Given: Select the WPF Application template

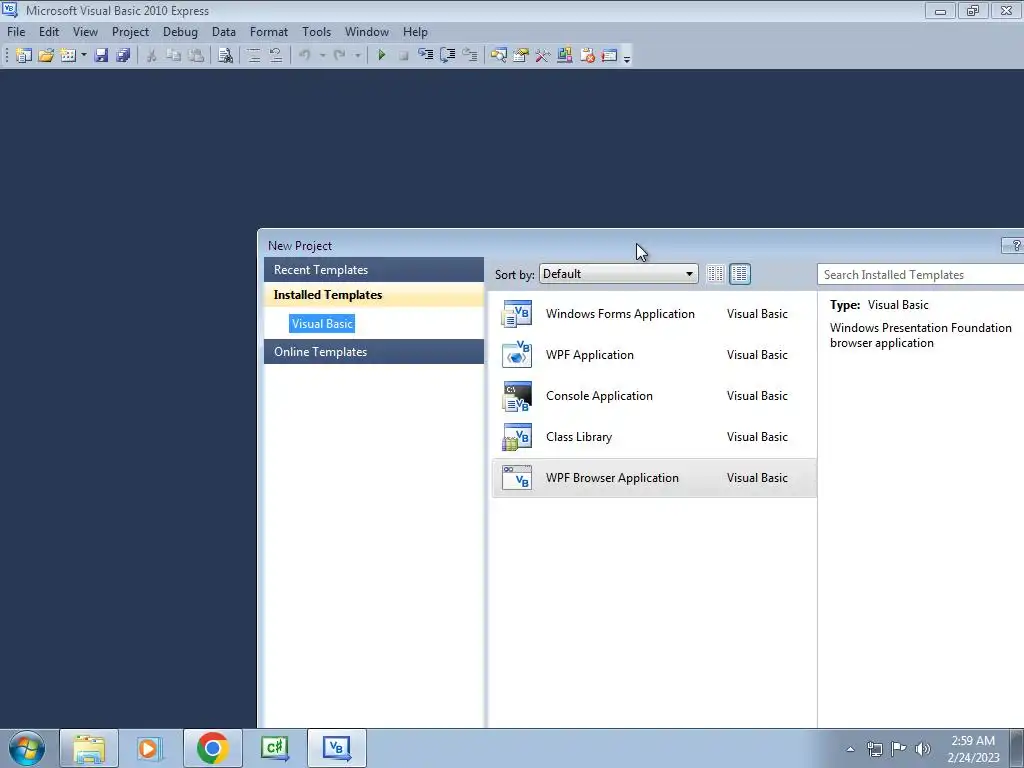Looking at the screenshot, I should [654, 355].
